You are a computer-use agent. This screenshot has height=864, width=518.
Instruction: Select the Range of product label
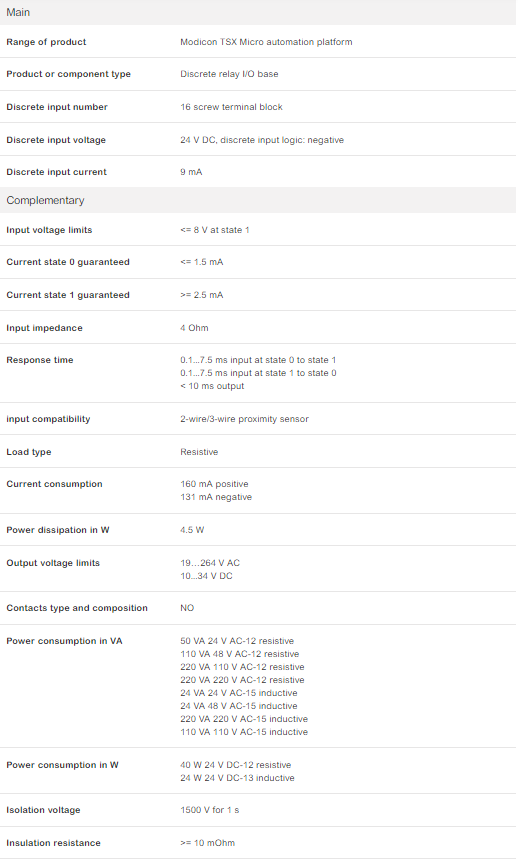pos(46,42)
